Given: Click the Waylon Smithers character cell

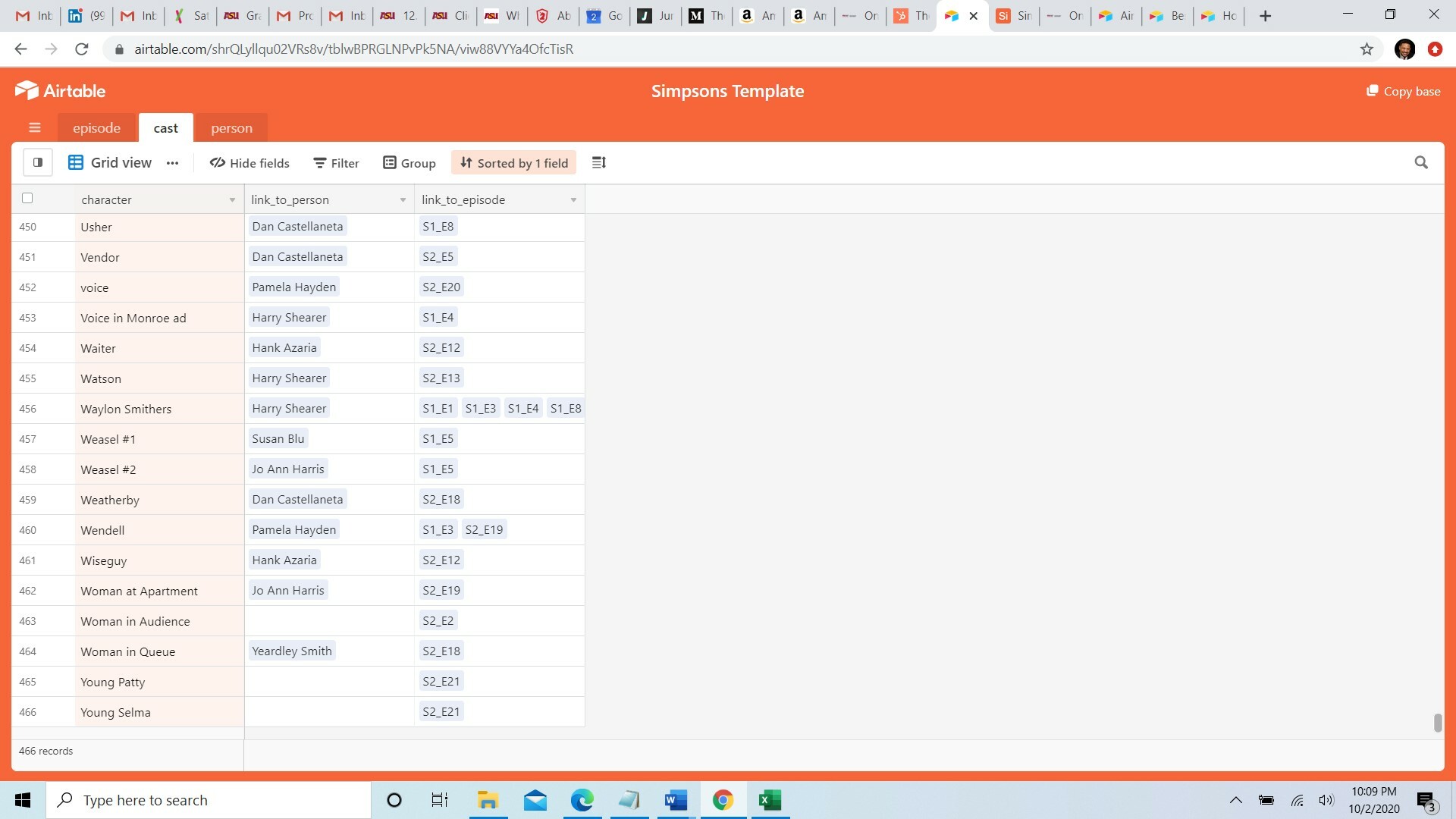Looking at the screenshot, I should [159, 409].
